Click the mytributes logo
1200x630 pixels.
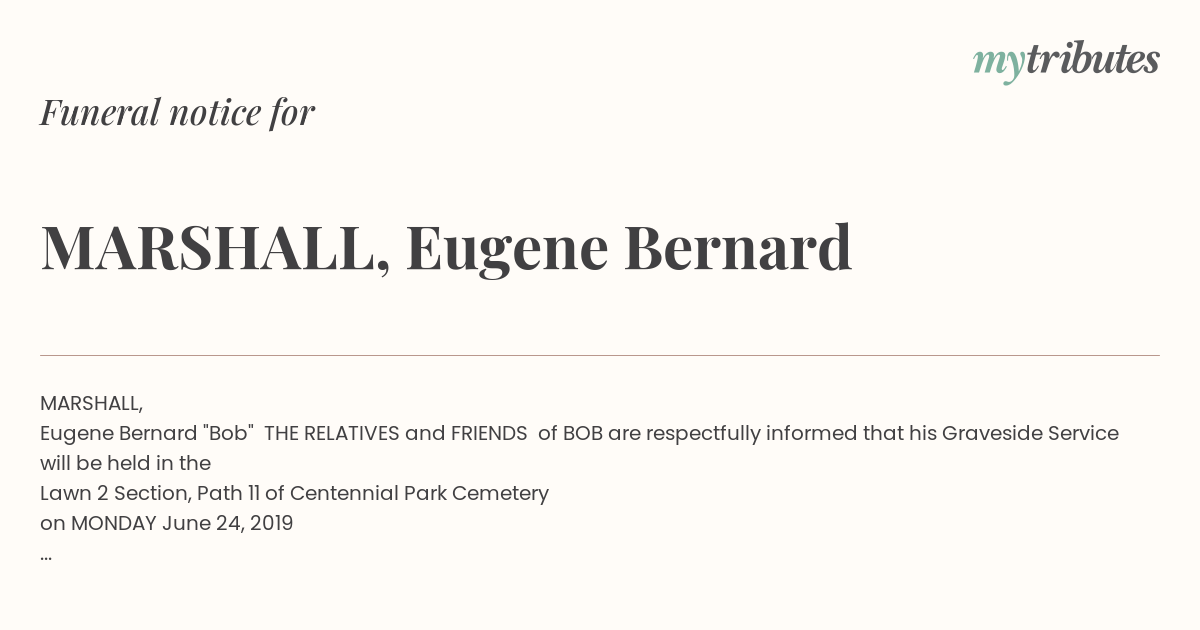point(1066,61)
